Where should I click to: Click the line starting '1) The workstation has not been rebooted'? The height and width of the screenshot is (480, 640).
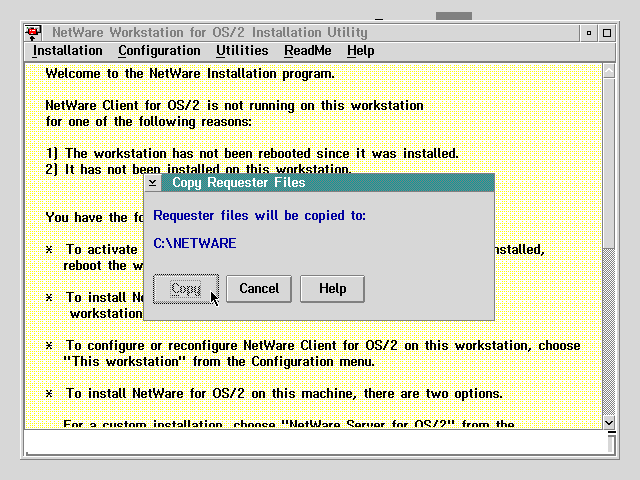pos(252,153)
